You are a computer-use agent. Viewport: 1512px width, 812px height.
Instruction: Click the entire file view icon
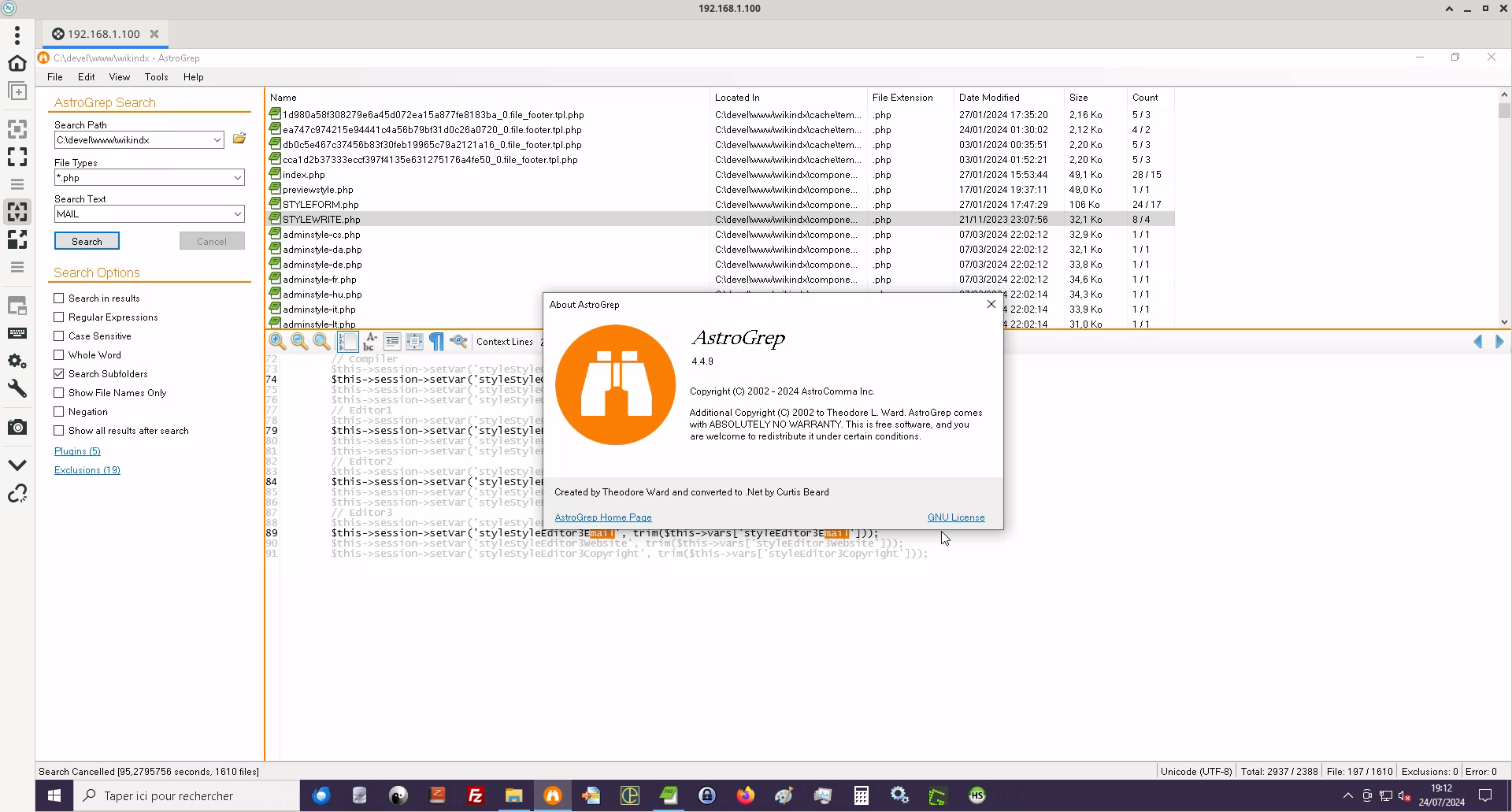414,341
